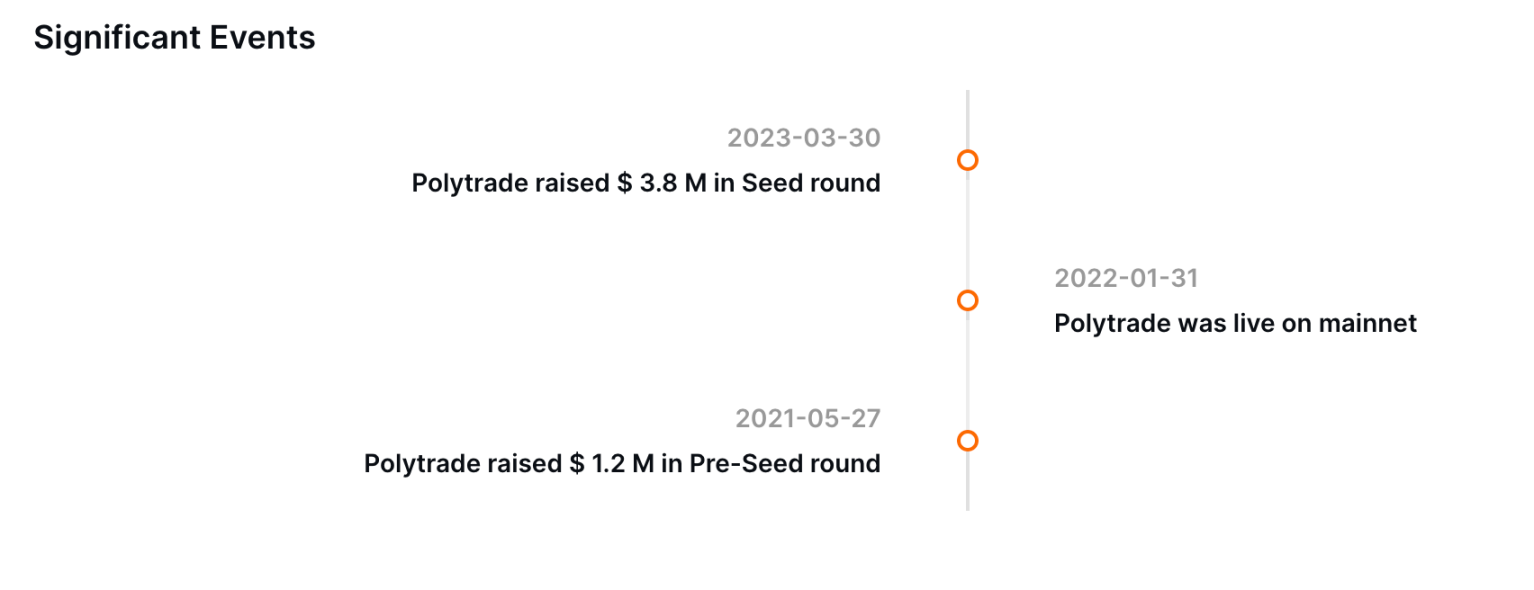1534x590 pixels.
Task: Click the Significant Events heading
Action: pos(175,38)
